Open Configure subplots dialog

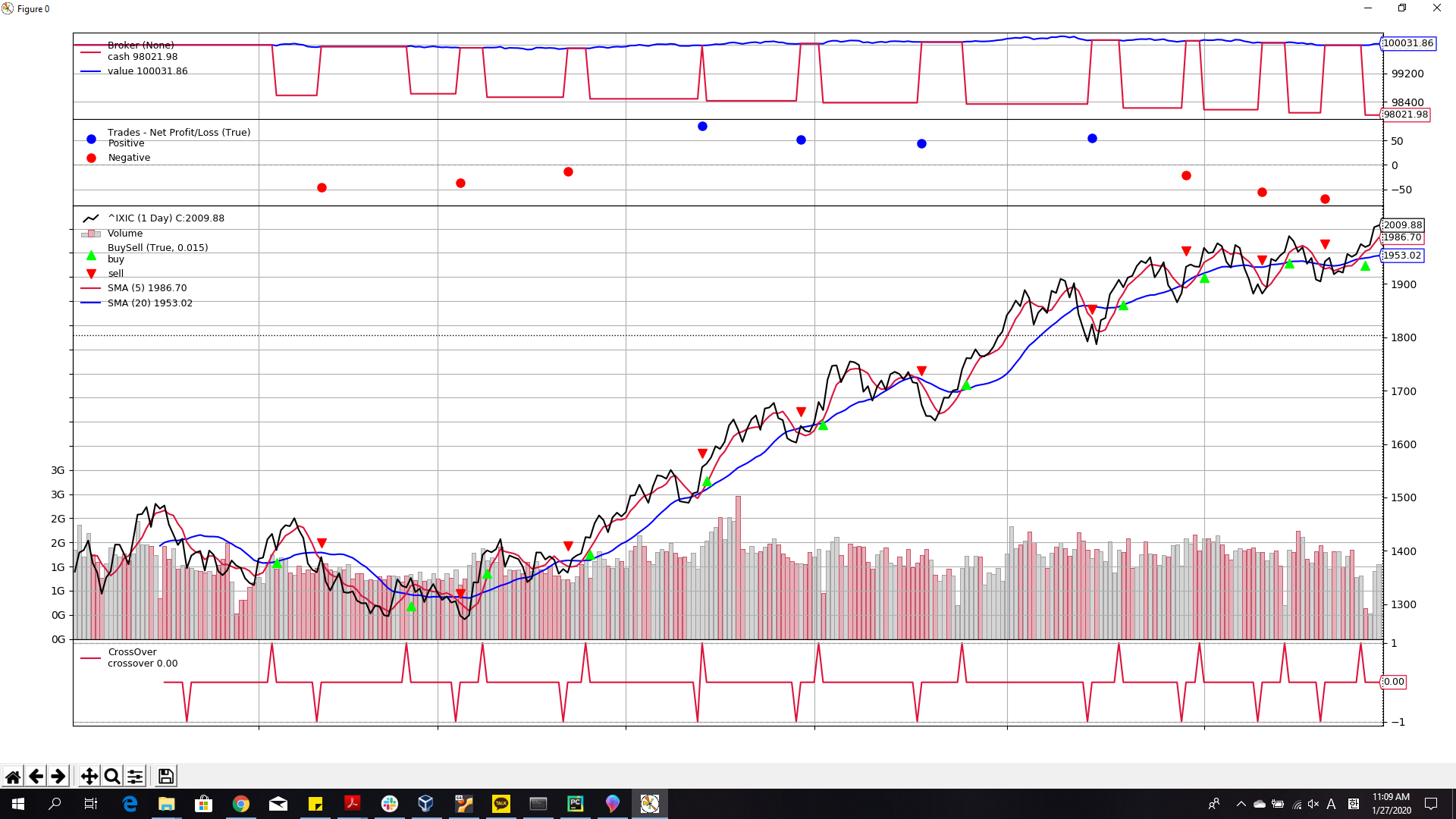(x=135, y=776)
